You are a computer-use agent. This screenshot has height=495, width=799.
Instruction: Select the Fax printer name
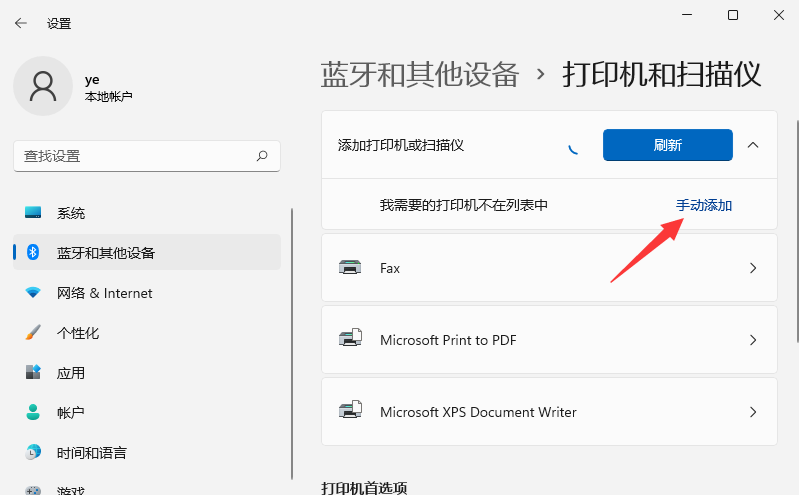tap(390, 268)
